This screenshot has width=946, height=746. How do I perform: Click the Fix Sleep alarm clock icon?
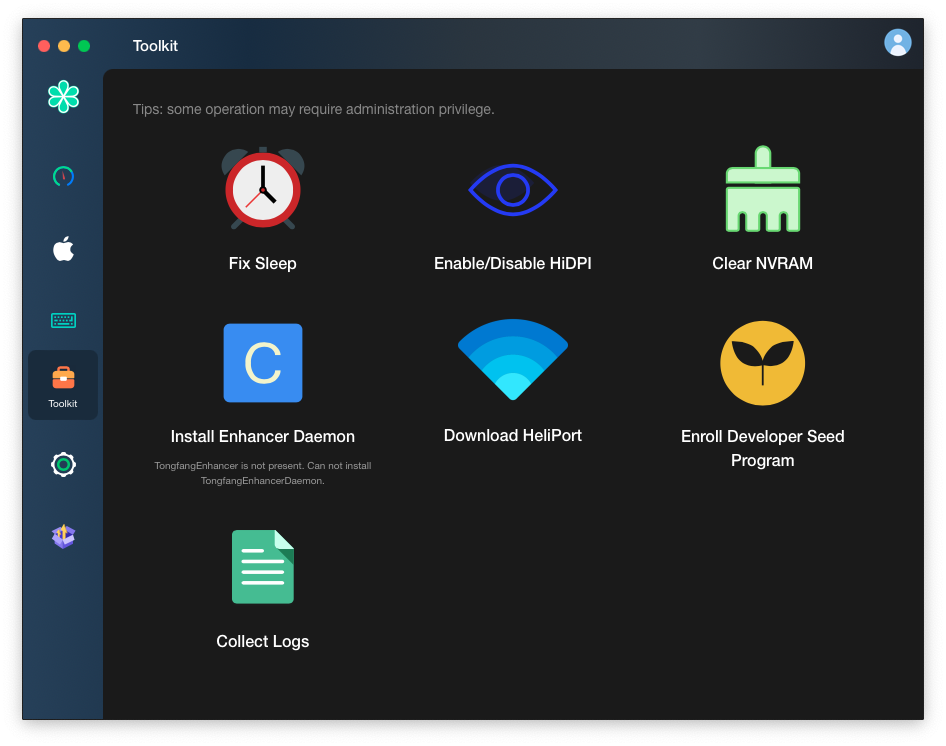[x=262, y=188]
